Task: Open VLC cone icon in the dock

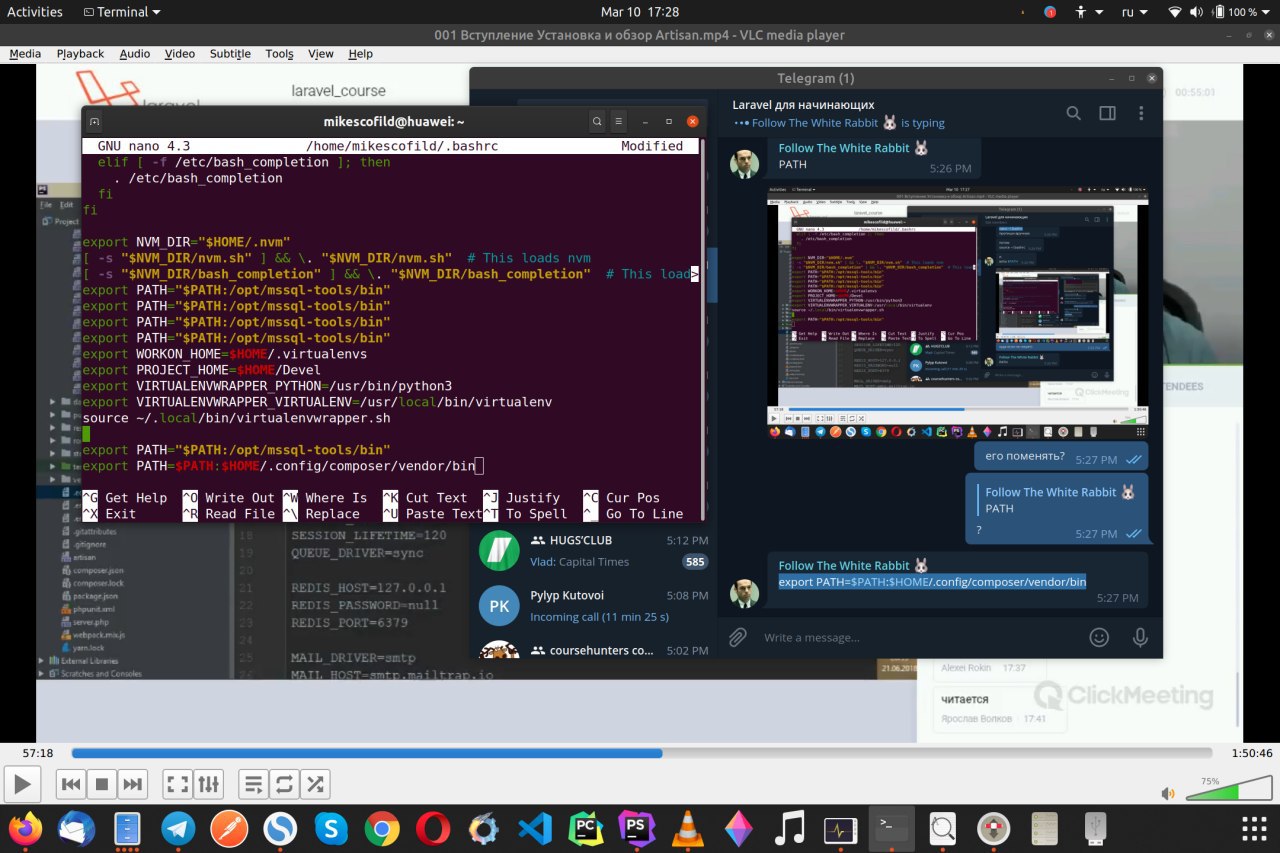Action: 687,828
